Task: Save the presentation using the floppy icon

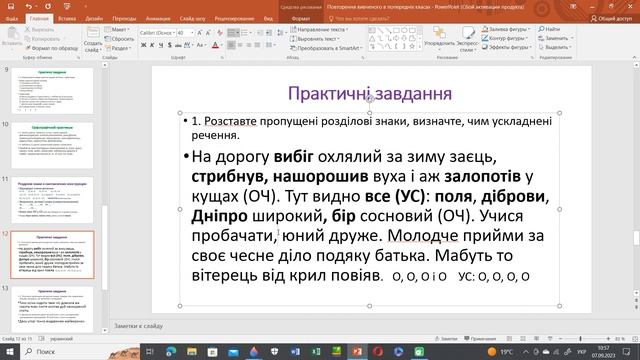Action: click(x=11, y=7)
